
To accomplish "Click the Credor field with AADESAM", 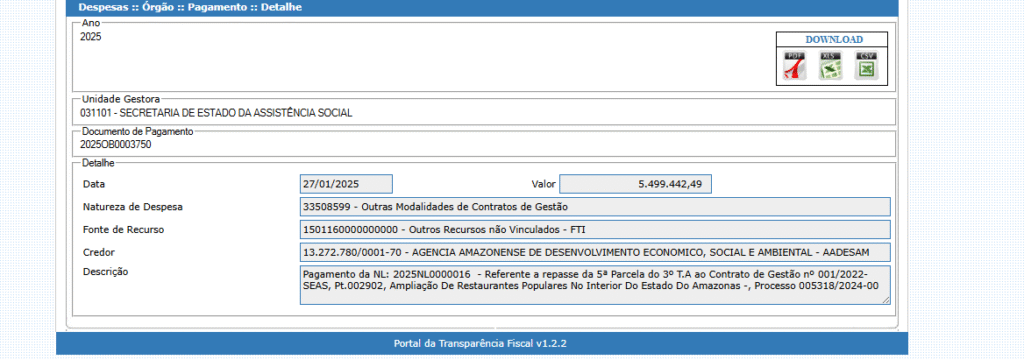I will (595, 252).
